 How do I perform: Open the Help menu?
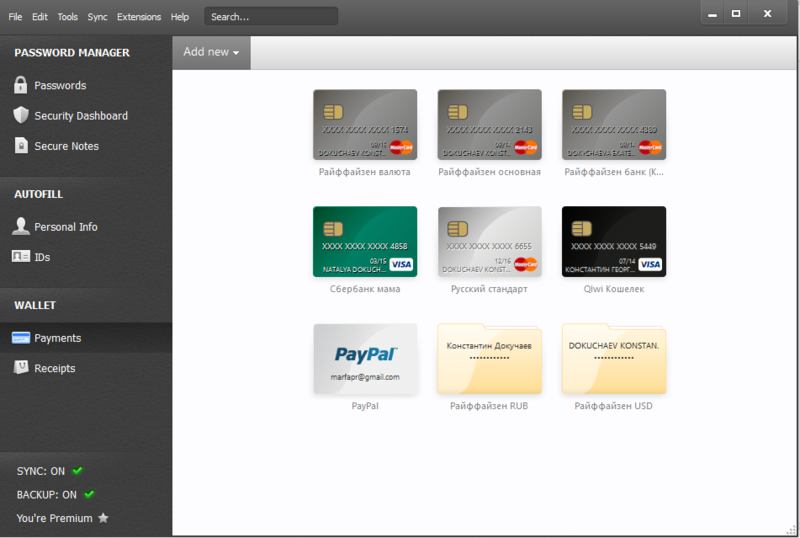pyautogui.click(x=180, y=17)
